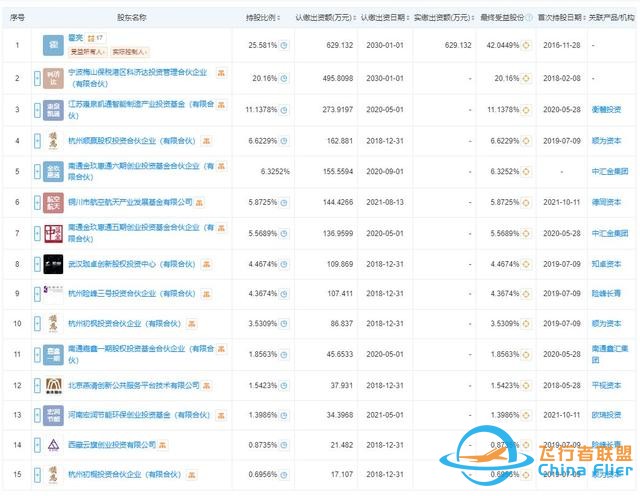Click red square company logo in row 7

coord(53,234)
